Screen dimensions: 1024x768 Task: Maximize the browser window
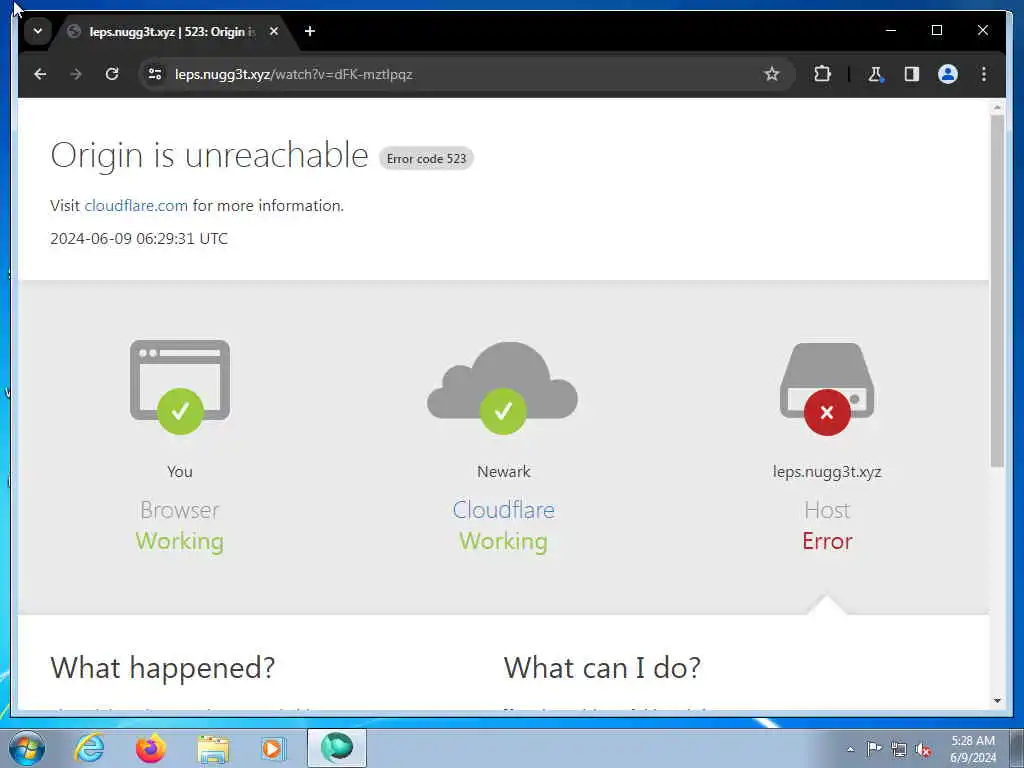936,30
